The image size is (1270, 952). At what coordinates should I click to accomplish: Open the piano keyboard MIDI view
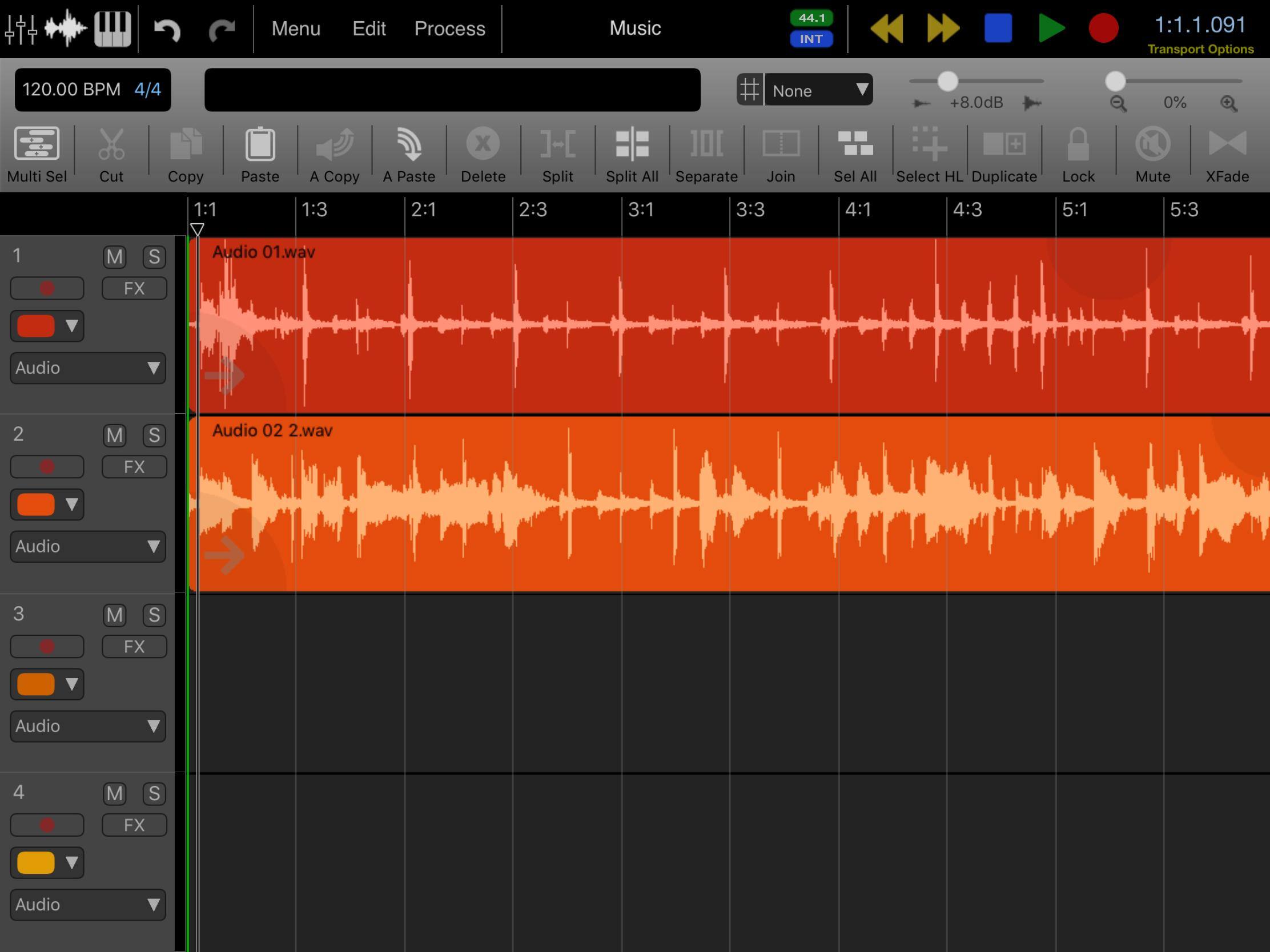pyautogui.click(x=112, y=28)
